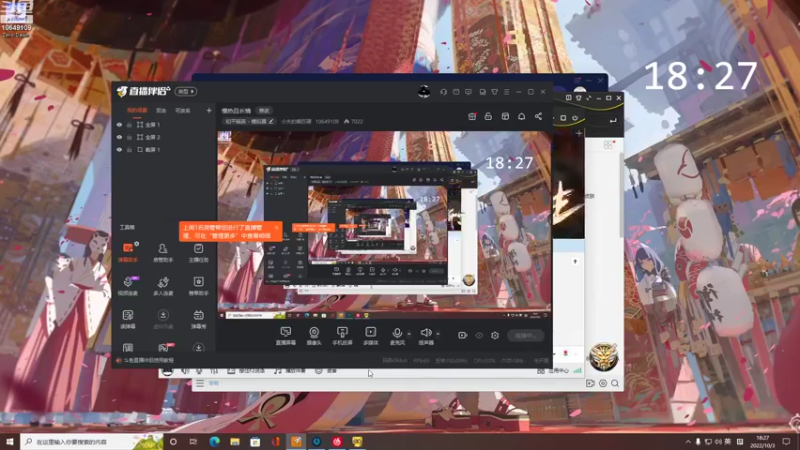Open Microsoft Edge from the taskbar
The image size is (800, 450).
coord(214,441)
